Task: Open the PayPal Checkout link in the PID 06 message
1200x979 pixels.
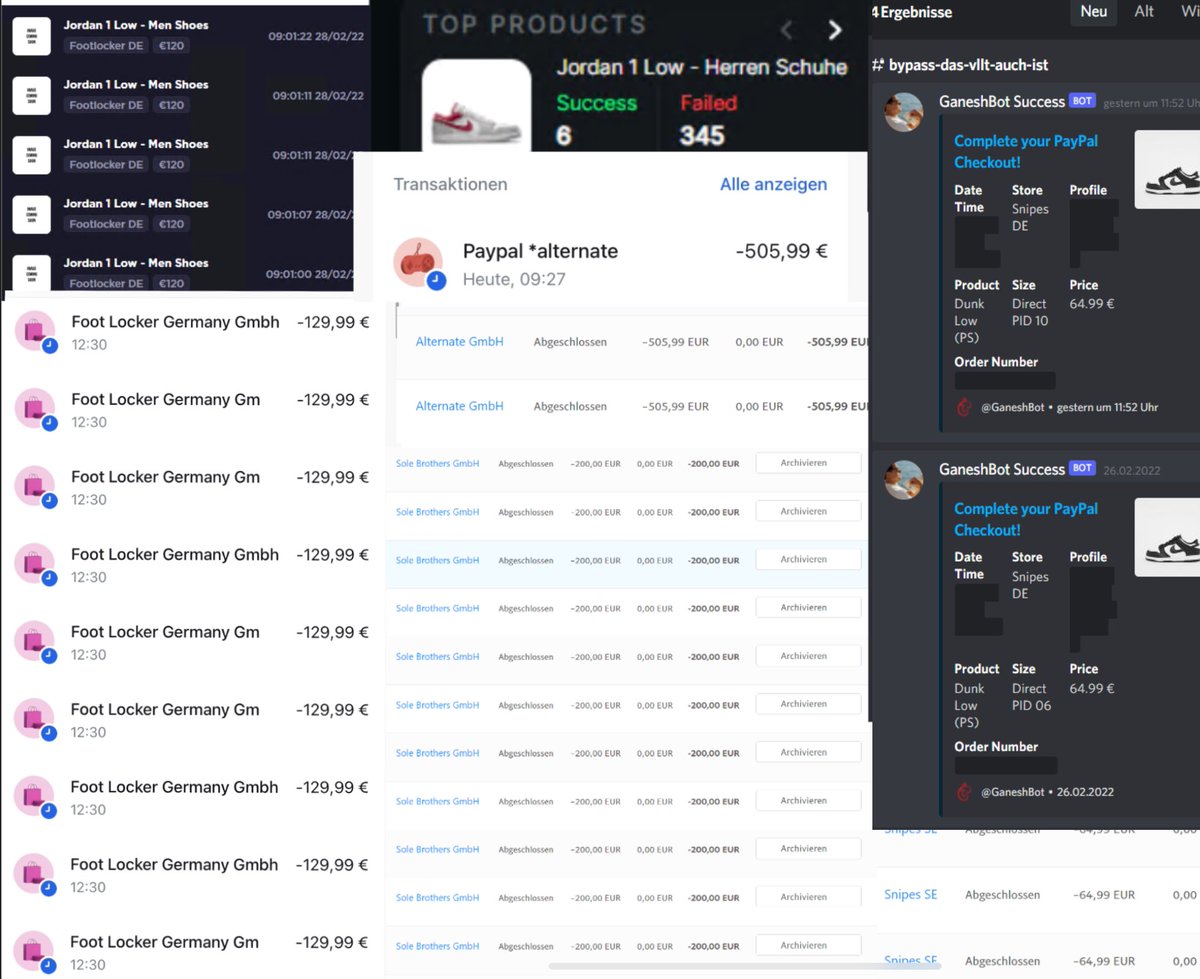Action: [1026, 519]
